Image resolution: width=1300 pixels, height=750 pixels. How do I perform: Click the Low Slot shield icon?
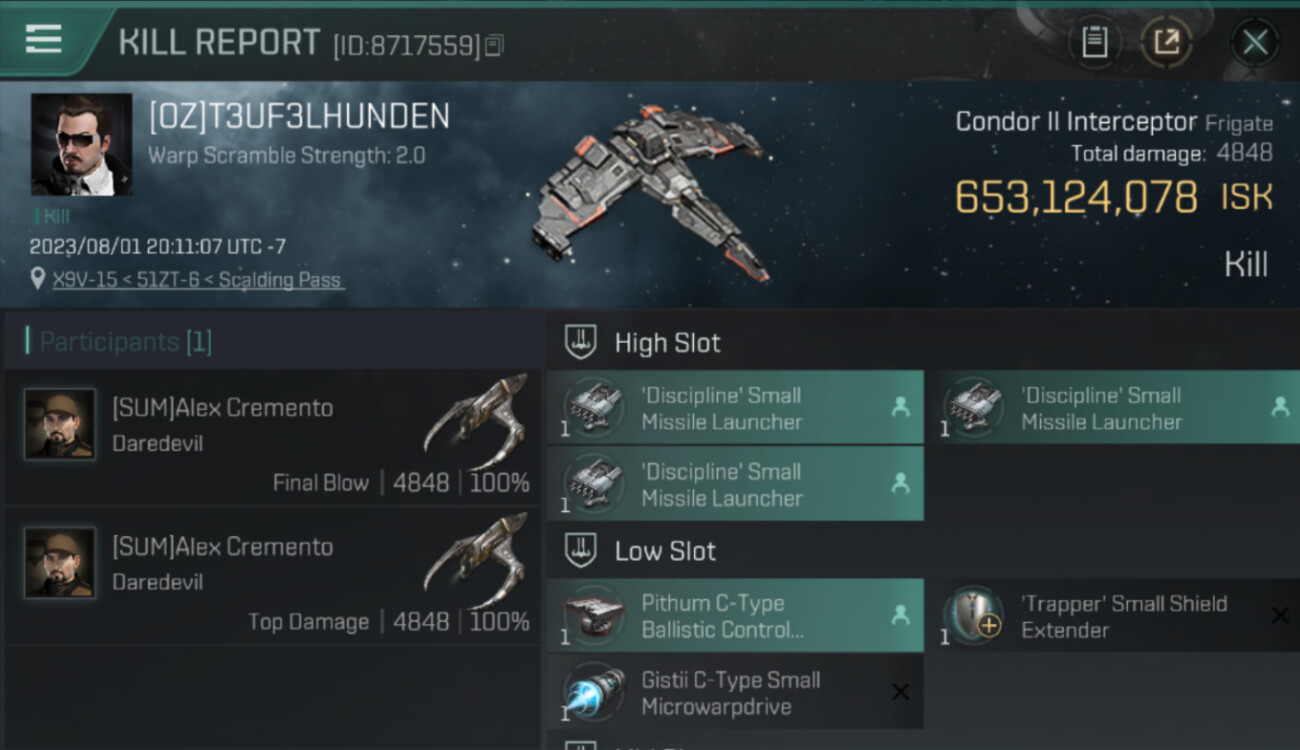point(581,550)
